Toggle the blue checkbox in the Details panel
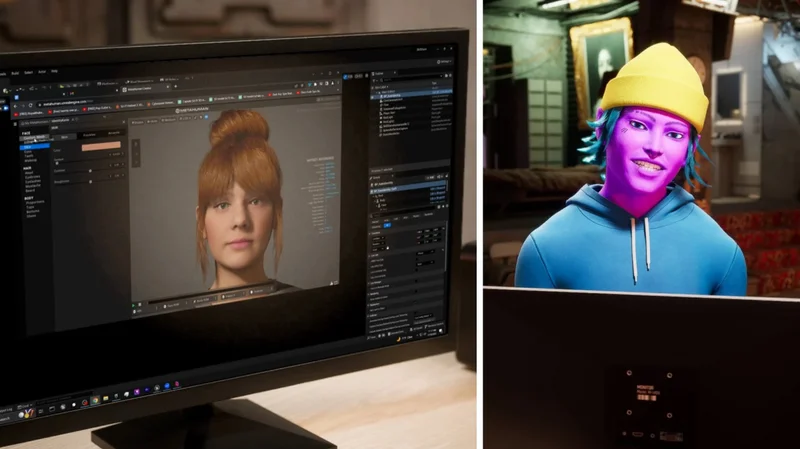 pos(387,225)
